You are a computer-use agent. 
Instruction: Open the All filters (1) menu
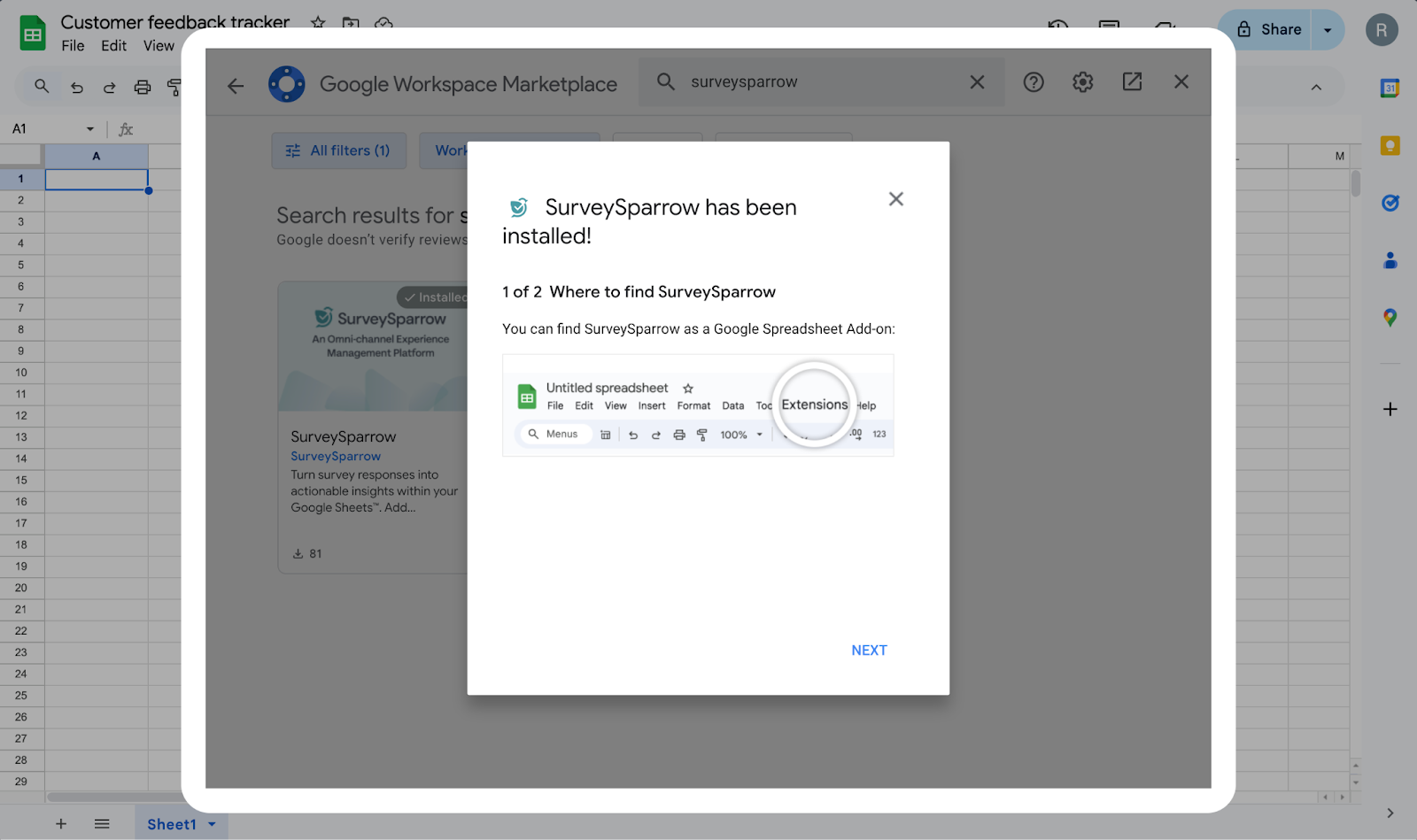click(x=338, y=150)
